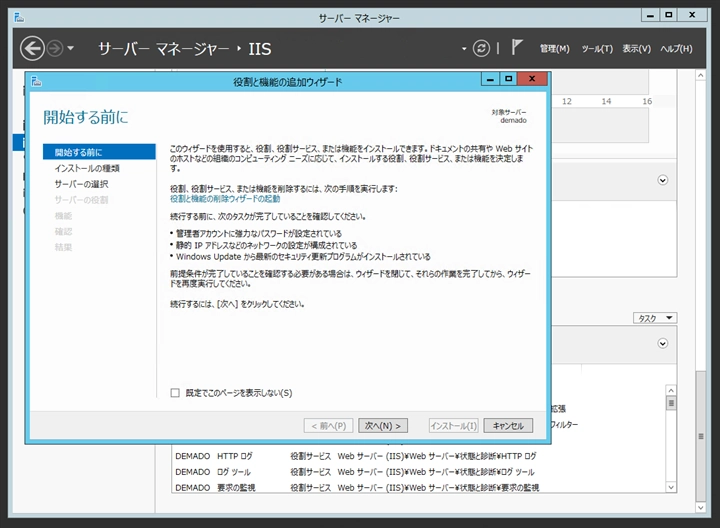
Task: Click the 次へ(N) > button
Action: [382, 426]
